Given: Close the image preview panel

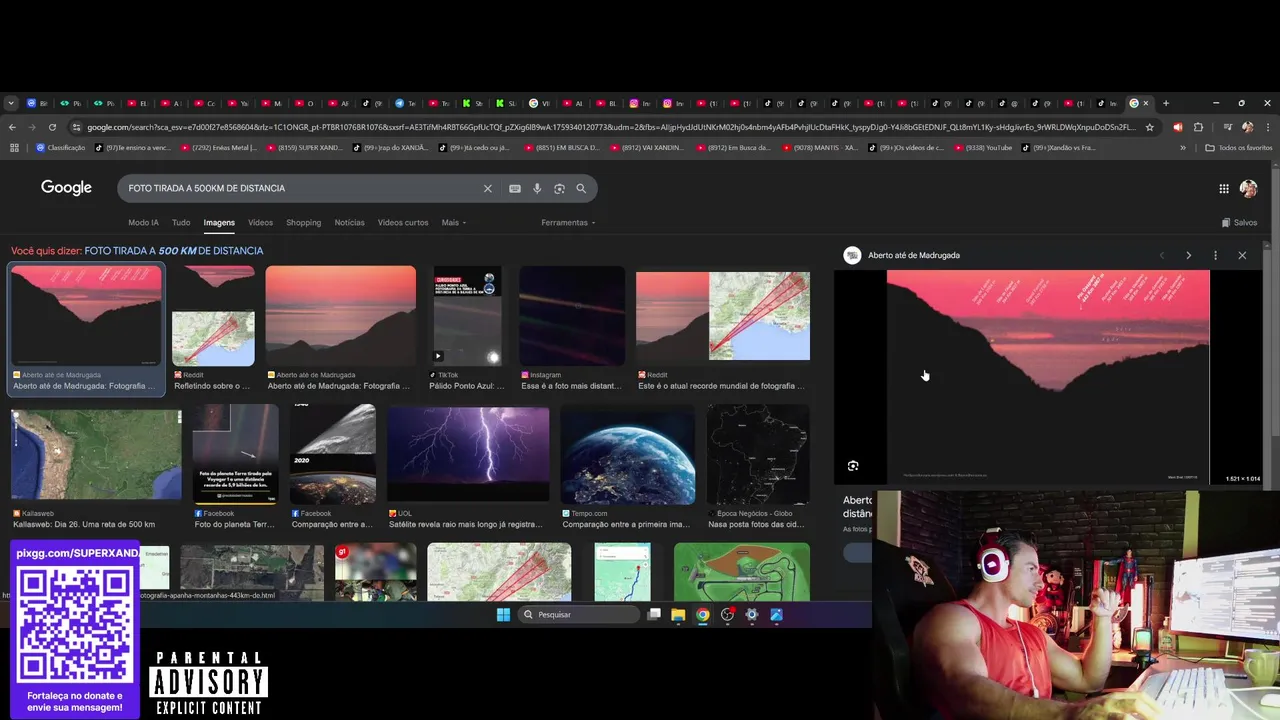Looking at the screenshot, I should click(x=1242, y=255).
